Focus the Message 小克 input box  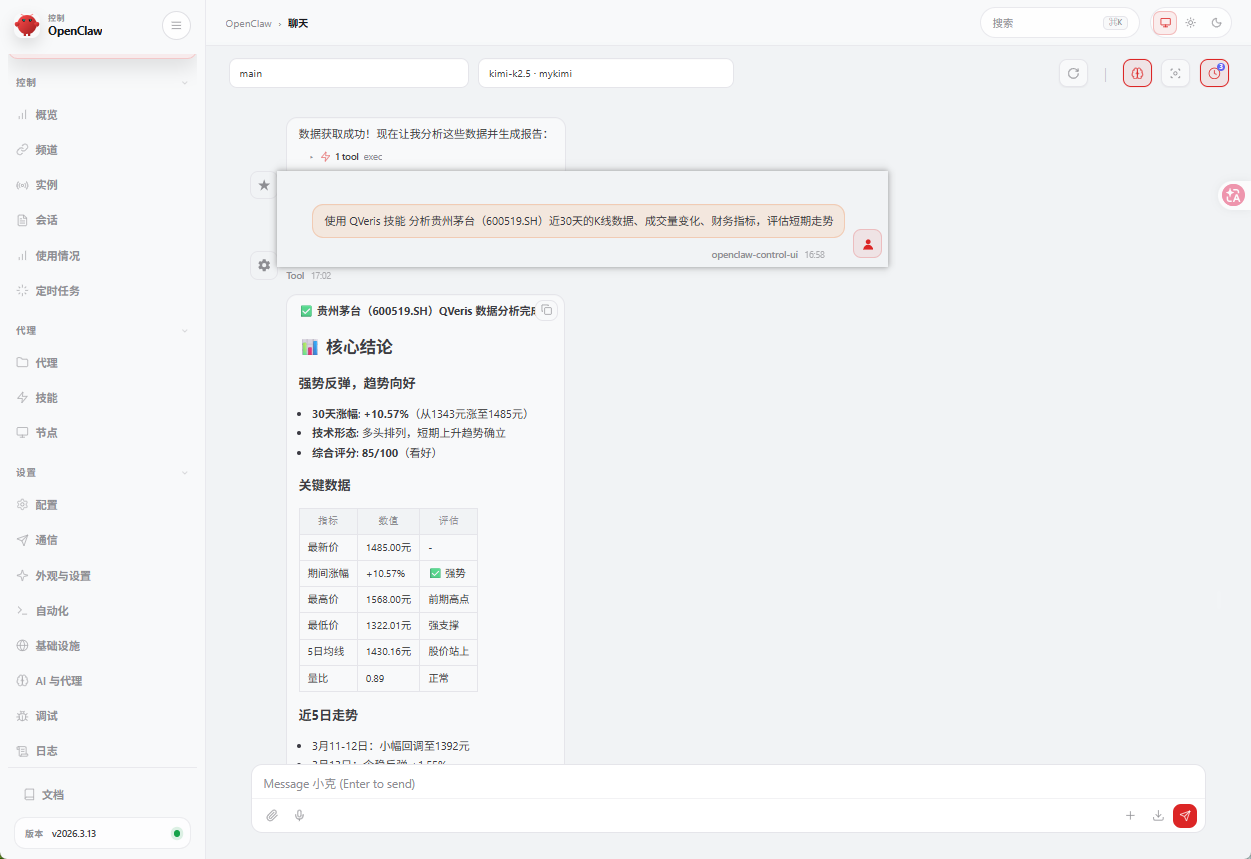click(x=728, y=784)
